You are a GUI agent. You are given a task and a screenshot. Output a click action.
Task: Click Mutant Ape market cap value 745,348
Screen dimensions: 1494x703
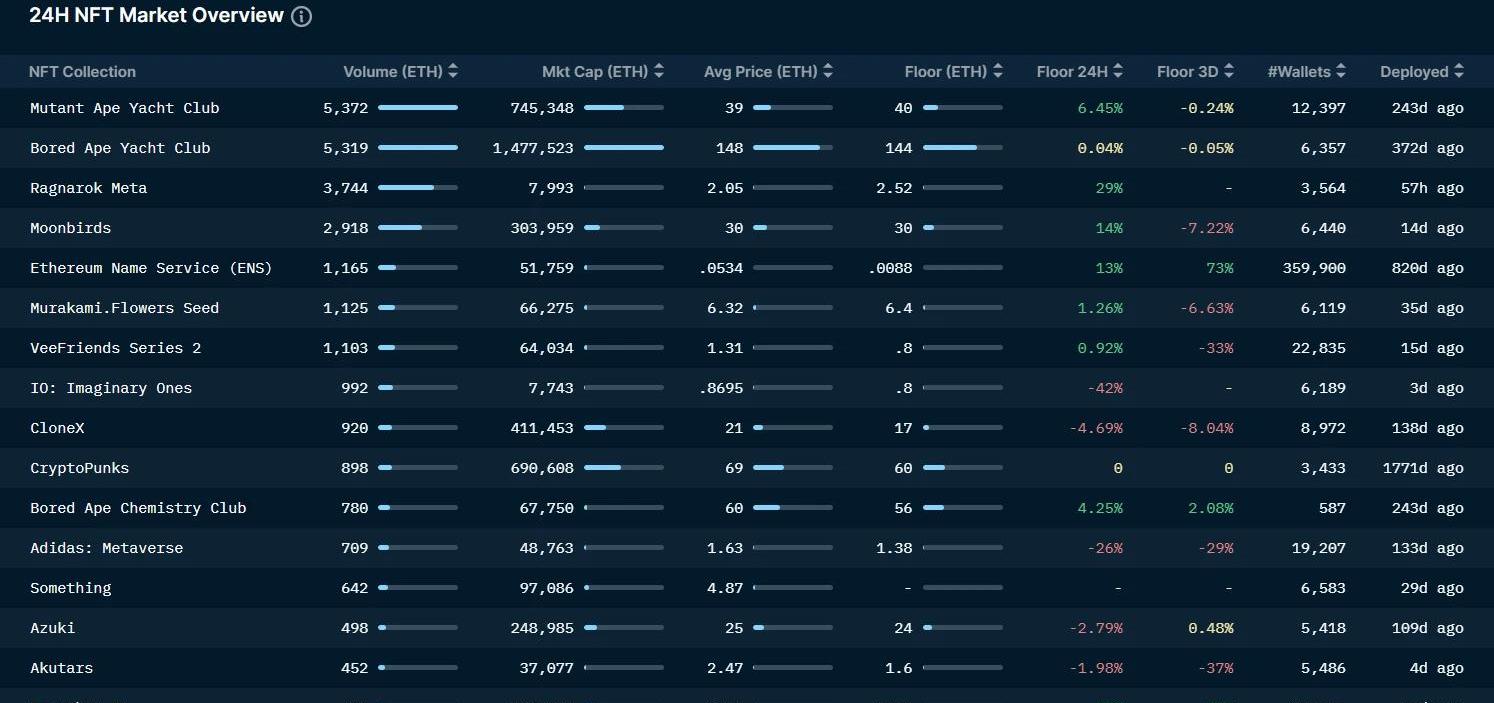pyautogui.click(x=542, y=108)
